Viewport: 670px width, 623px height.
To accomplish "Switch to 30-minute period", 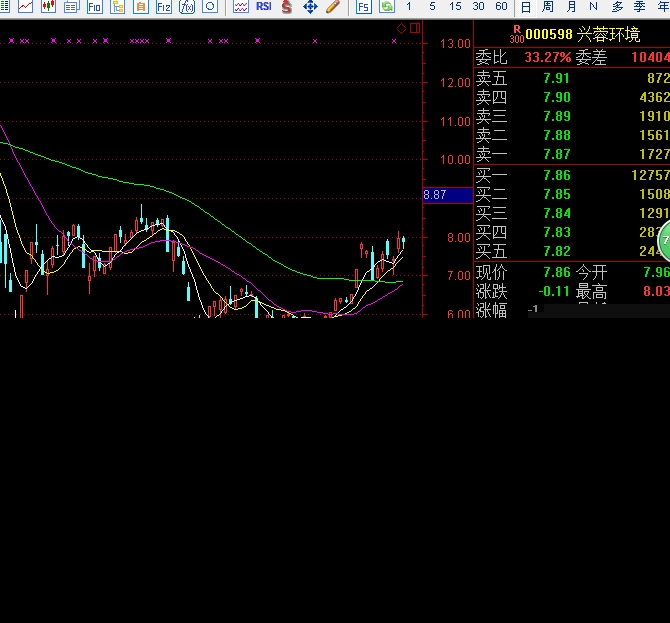I will click(478, 6).
